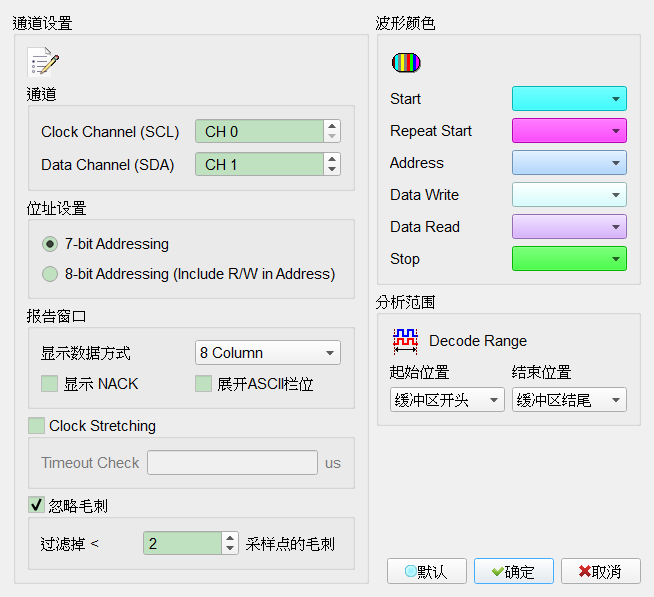Increase the glitch filter sample count

(230, 538)
